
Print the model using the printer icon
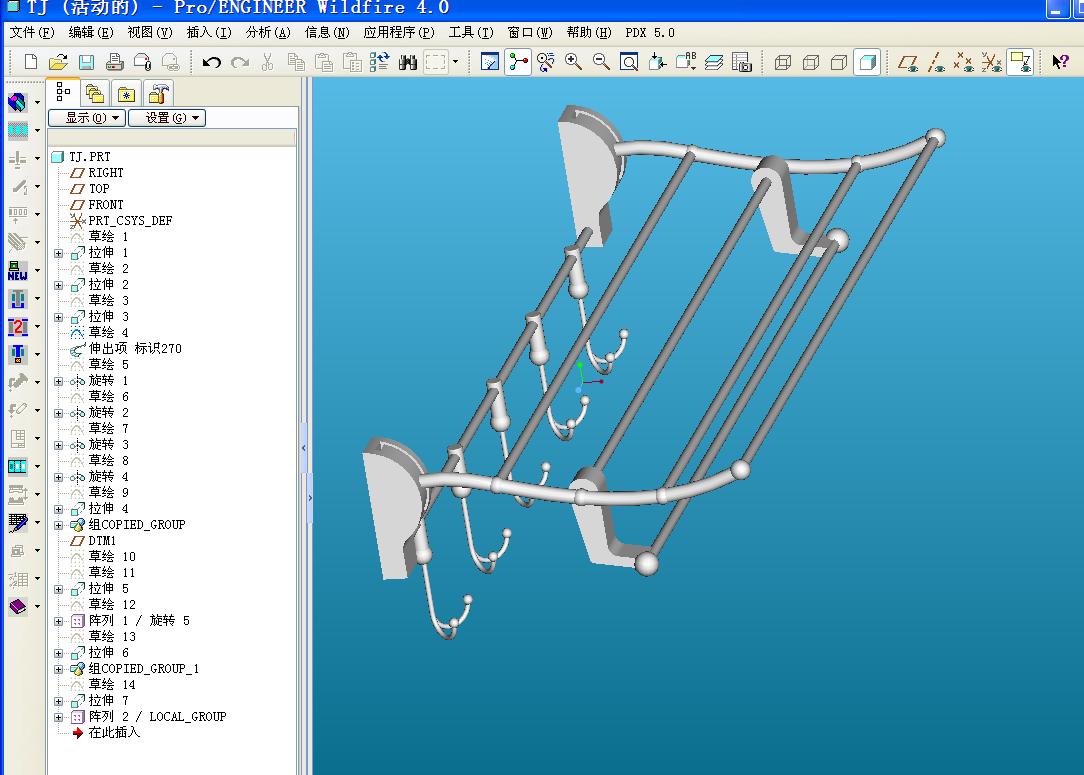pyautogui.click(x=115, y=62)
